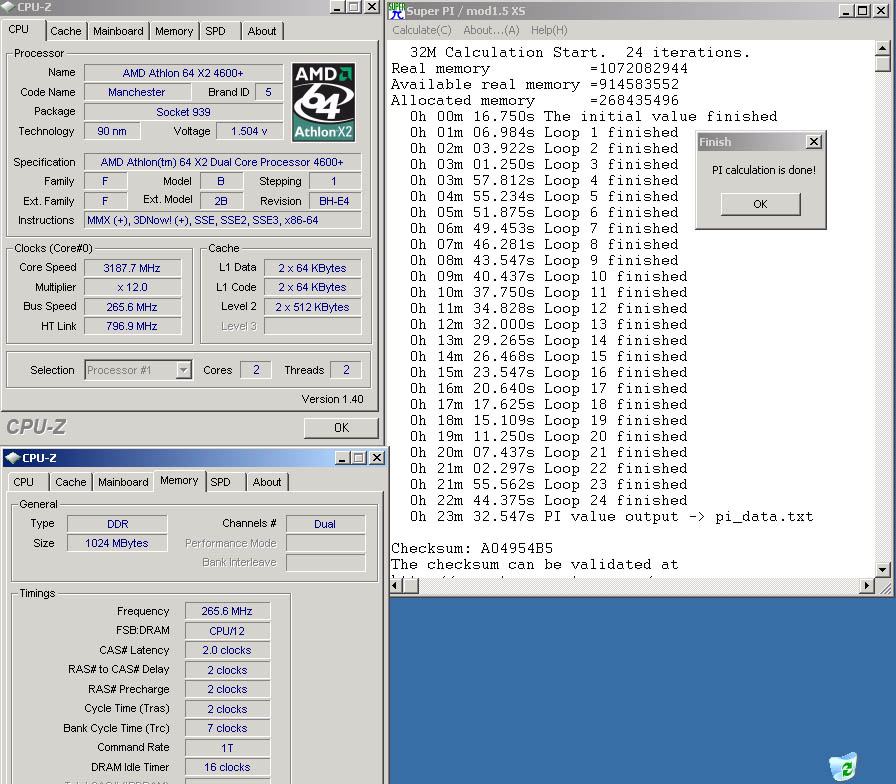Click the Code Name field Manchester
This screenshot has width=896, height=784.
coord(137,92)
